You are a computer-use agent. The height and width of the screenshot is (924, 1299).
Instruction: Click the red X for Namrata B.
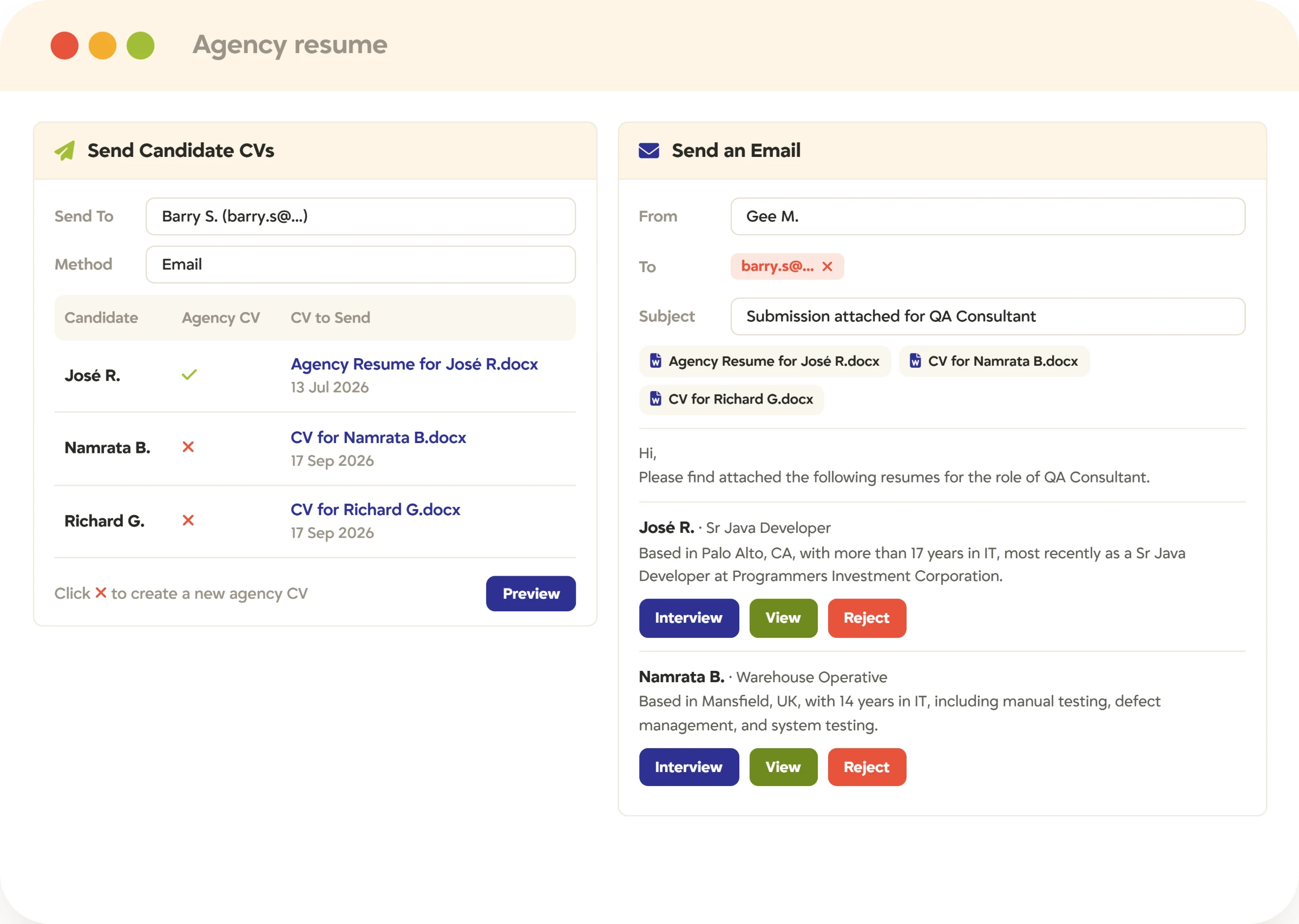pyautogui.click(x=188, y=447)
